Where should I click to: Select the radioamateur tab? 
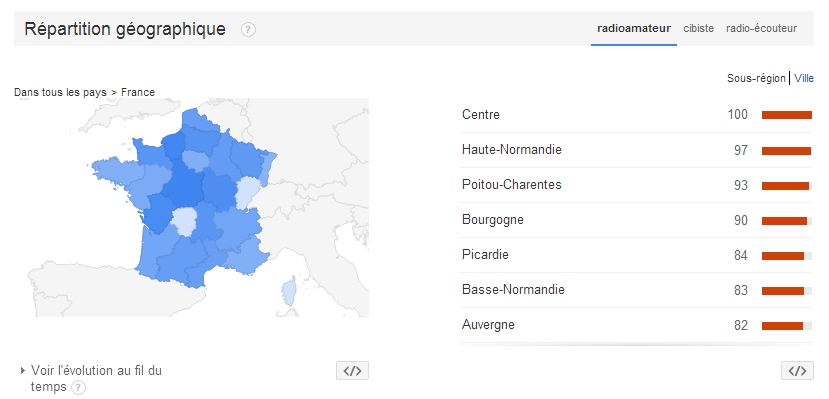(x=634, y=29)
